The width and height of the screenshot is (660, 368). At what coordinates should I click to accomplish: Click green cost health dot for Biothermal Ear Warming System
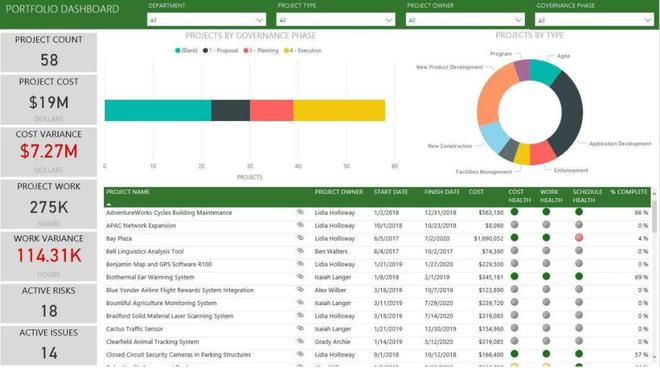(x=514, y=276)
